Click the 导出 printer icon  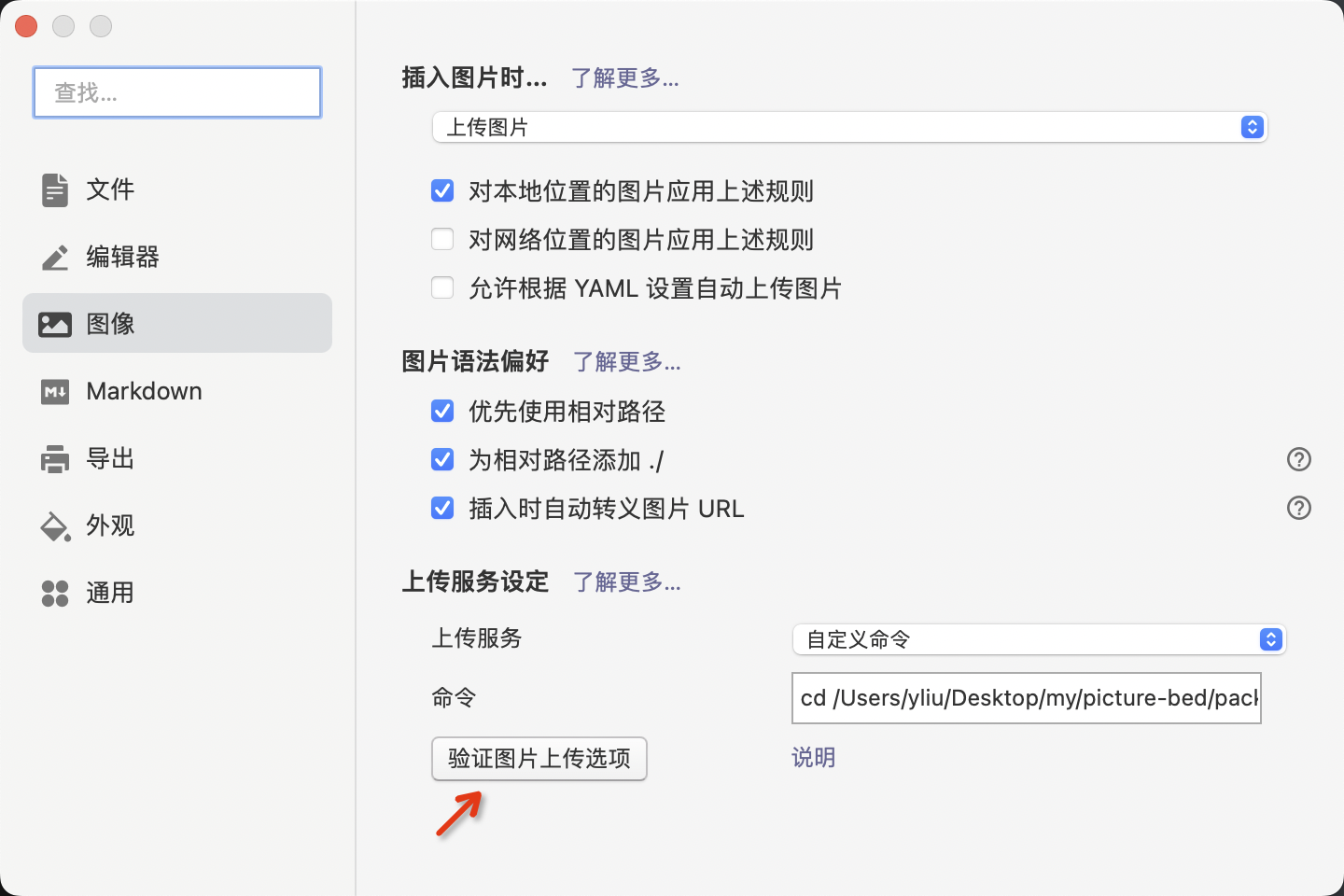[x=54, y=458]
